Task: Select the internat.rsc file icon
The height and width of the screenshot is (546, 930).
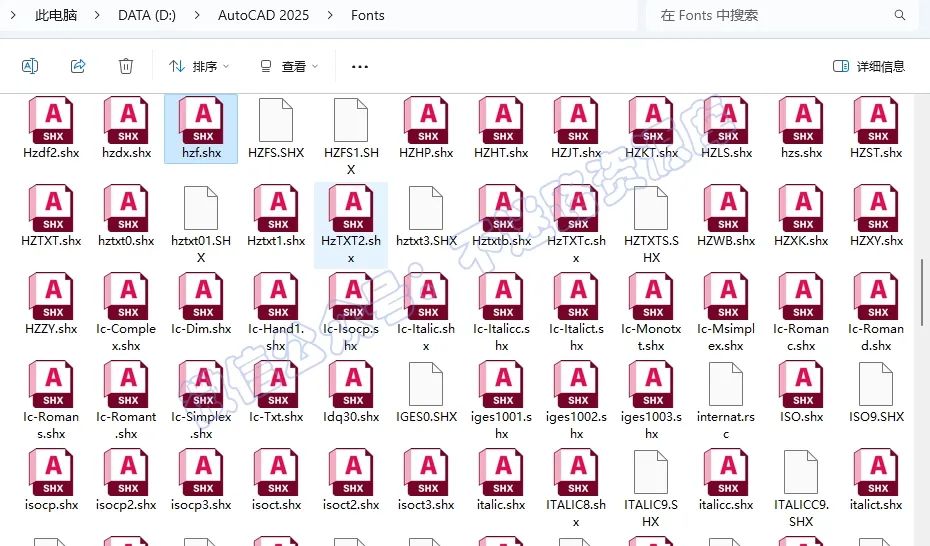Action: (x=726, y=384)
